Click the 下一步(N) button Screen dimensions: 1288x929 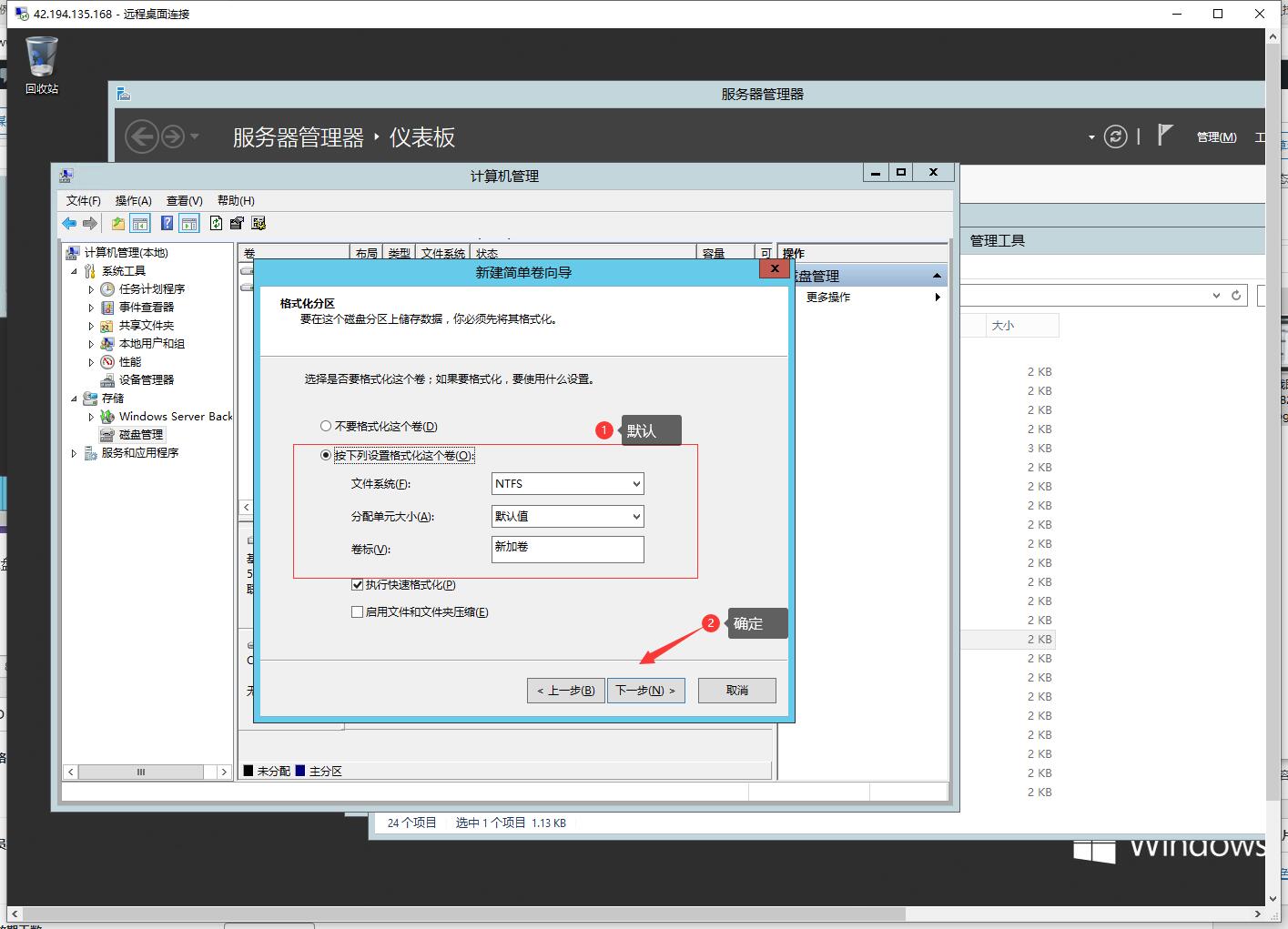[645, 690]
